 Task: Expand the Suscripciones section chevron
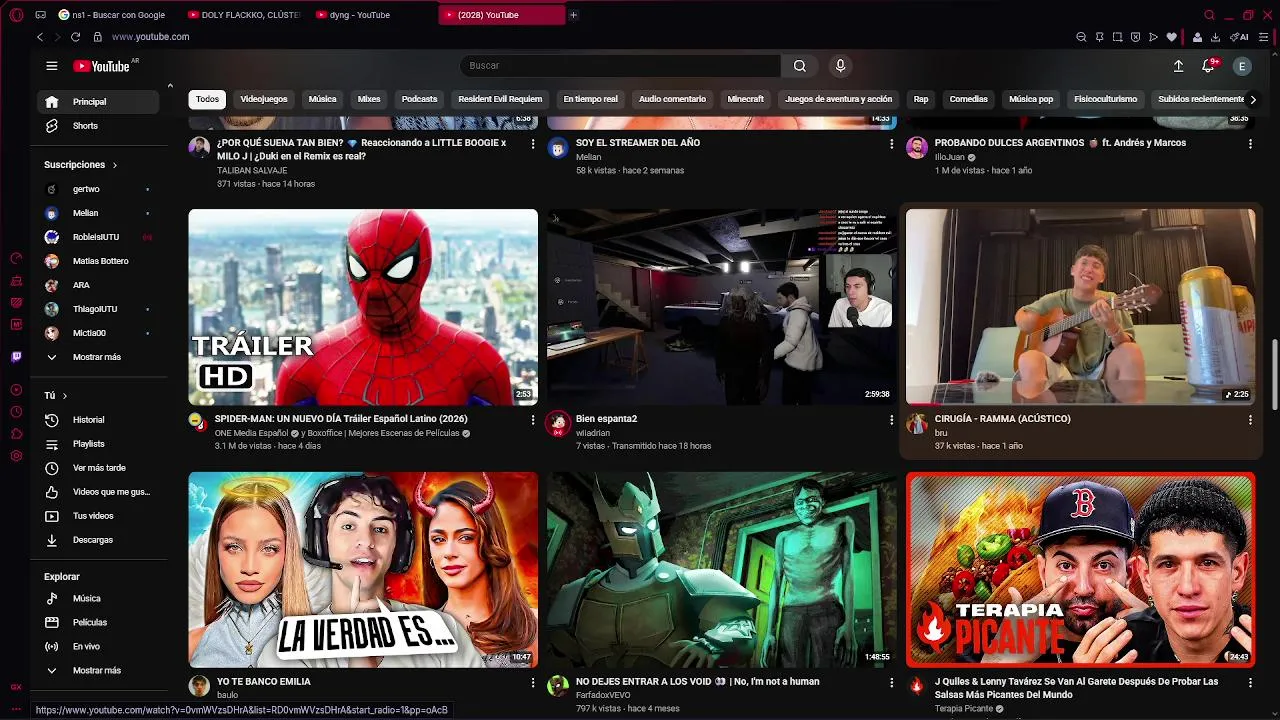pos(114,165)
